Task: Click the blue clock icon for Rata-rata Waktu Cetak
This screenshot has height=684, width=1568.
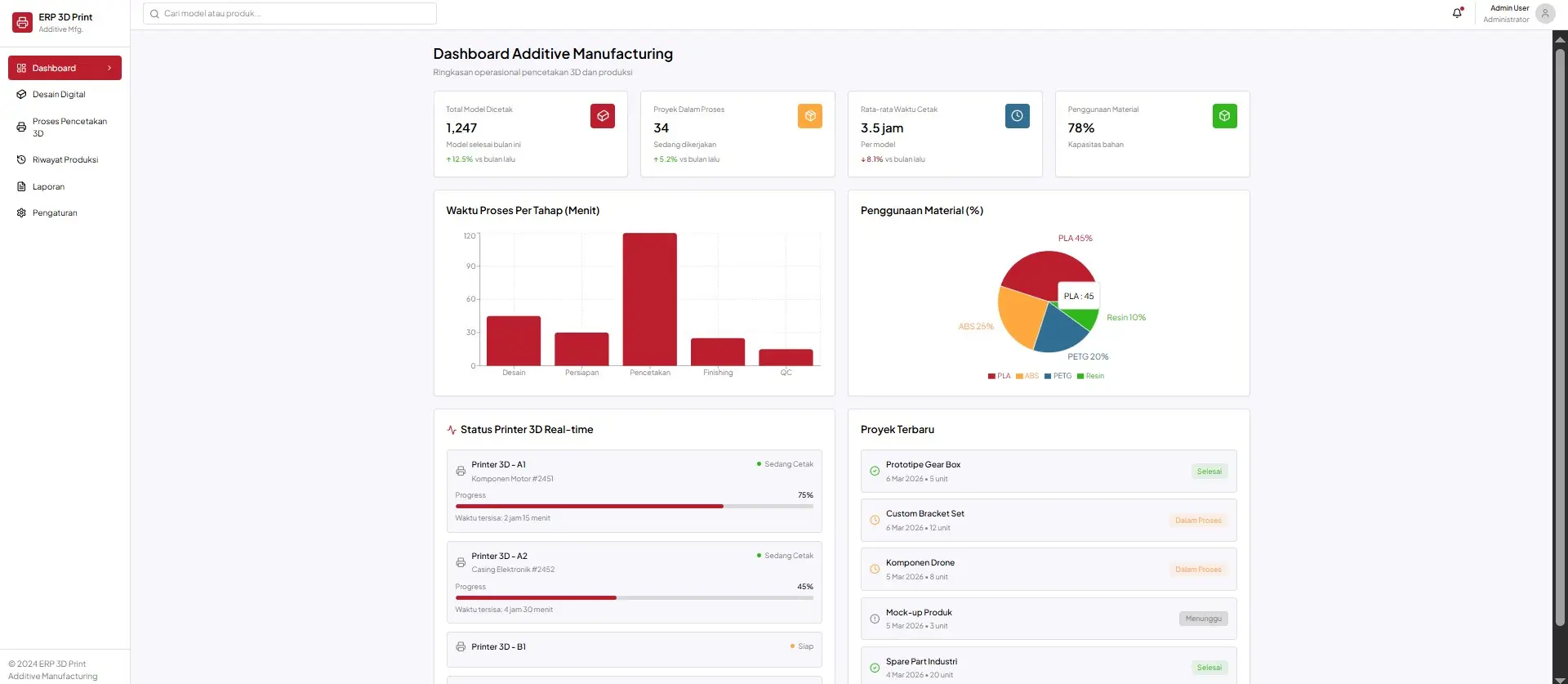Action: click(1017, 116)
